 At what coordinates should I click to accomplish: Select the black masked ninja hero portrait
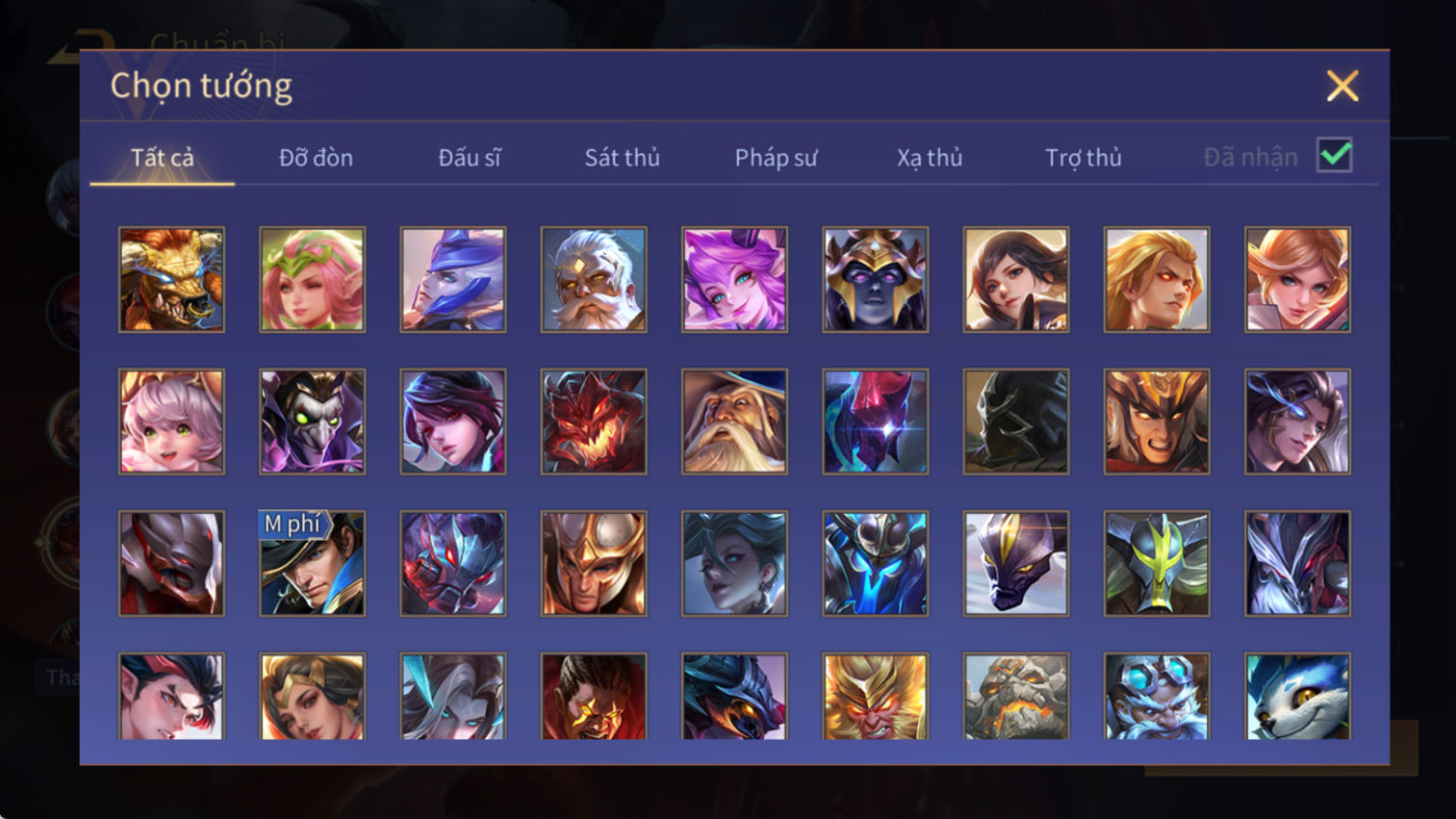coord(1015,421)
